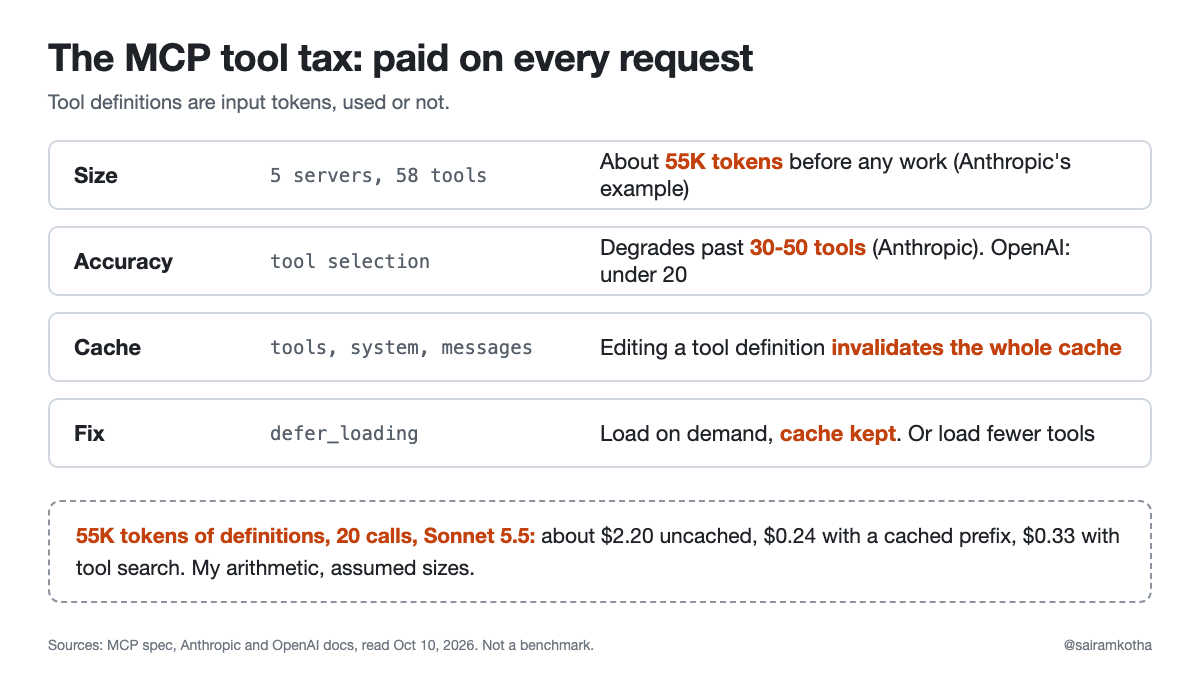Click the subtitle 'Tool definitions are input tokens, used or not.'

(x=249, y=103)
